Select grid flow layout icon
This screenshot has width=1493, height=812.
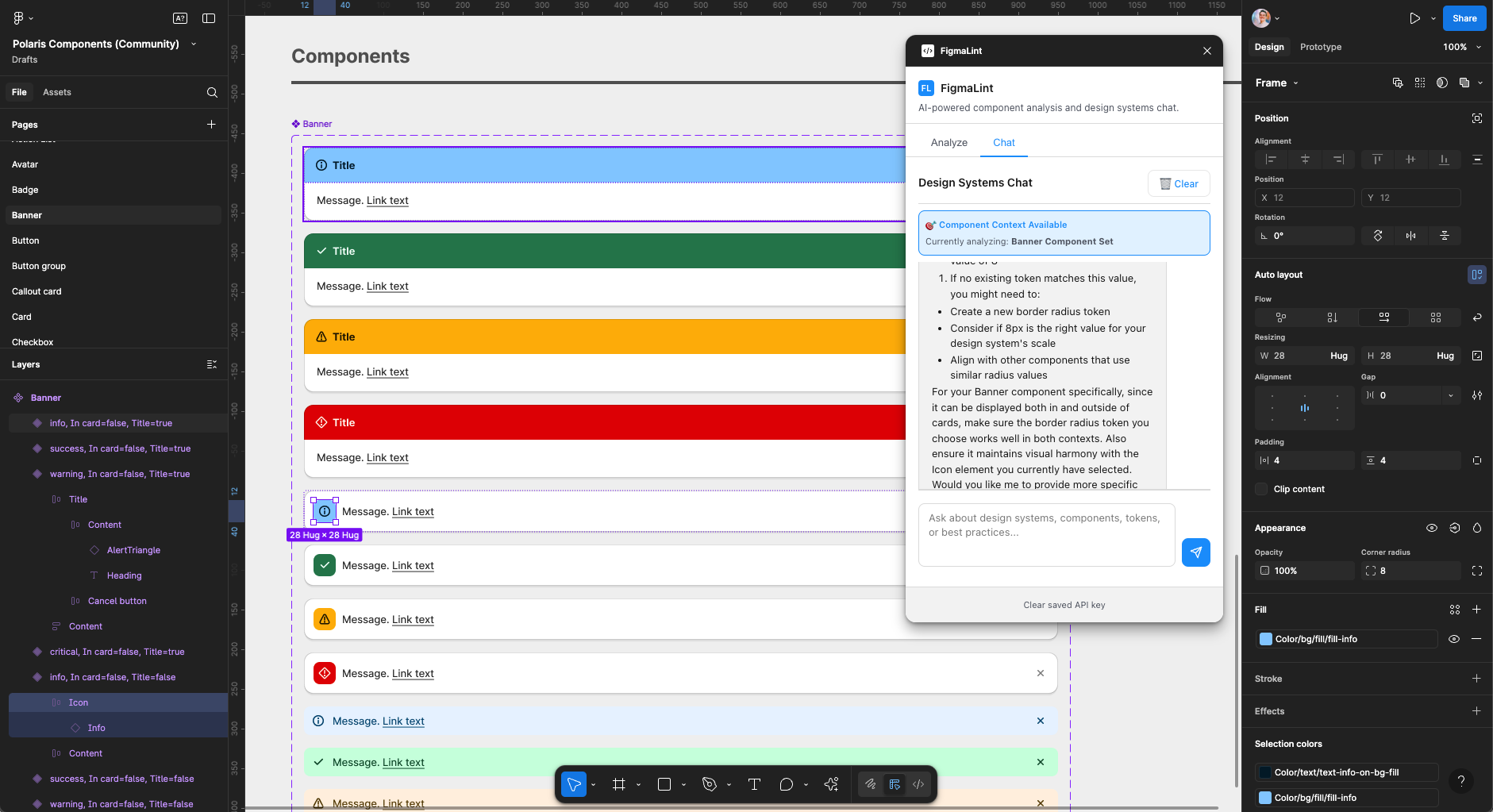pos(1435,317)
